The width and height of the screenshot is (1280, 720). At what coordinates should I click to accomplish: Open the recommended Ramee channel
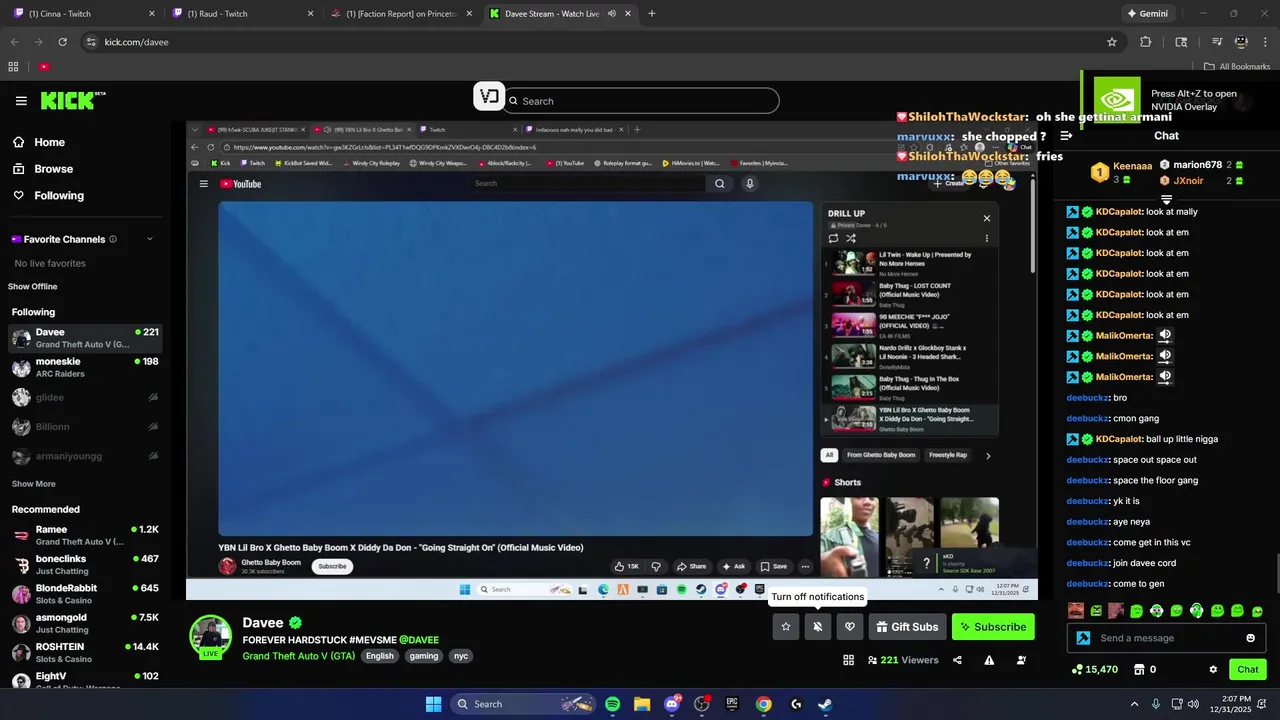click(85, 535)
